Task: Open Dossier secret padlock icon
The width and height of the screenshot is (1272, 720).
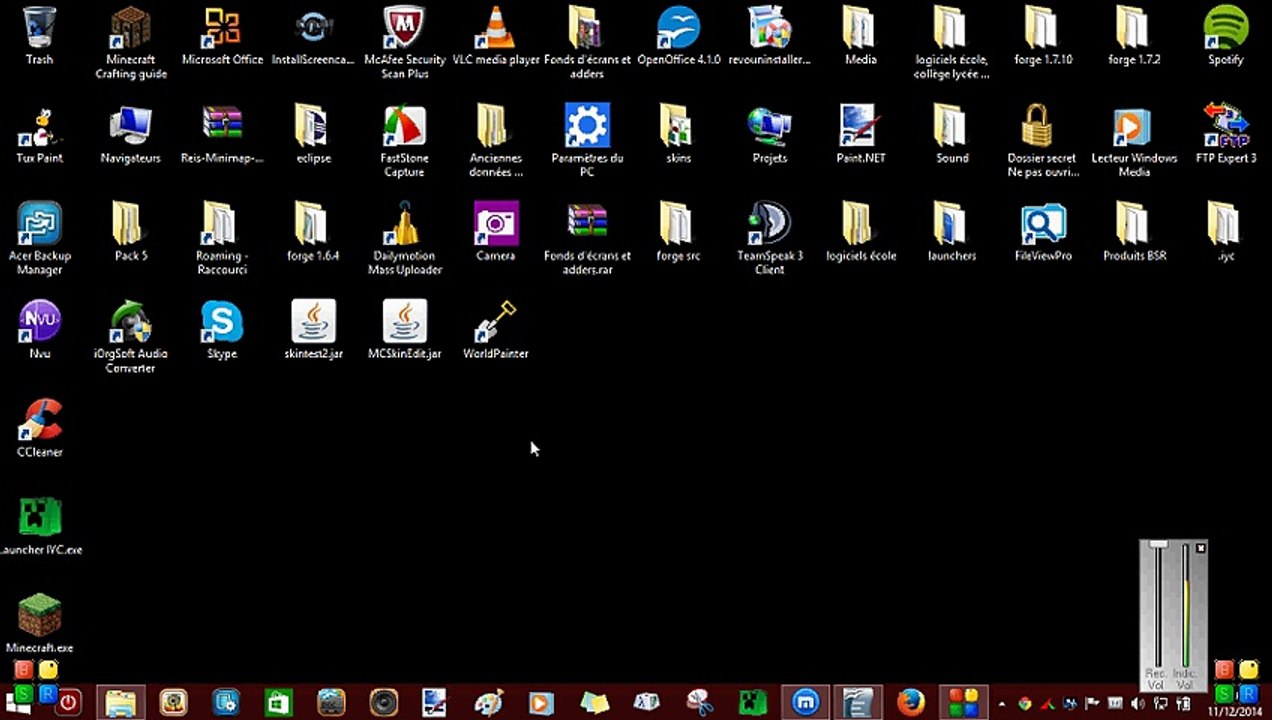Action: pos(1043,142)
